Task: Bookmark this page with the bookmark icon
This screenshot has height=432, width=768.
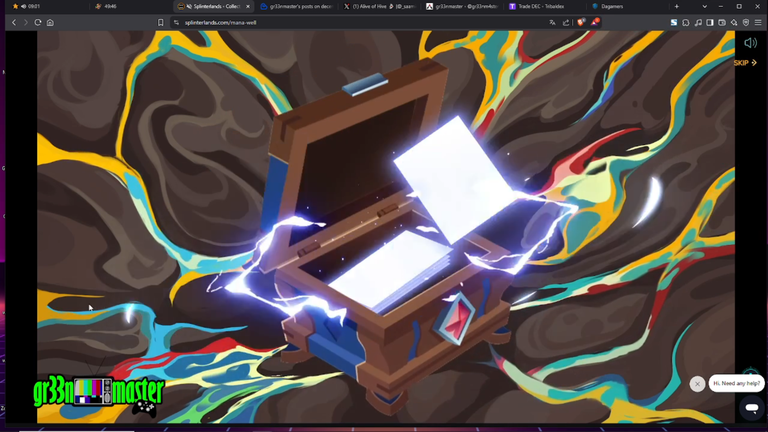Action: pyautogui.click(x=161, y=23)
